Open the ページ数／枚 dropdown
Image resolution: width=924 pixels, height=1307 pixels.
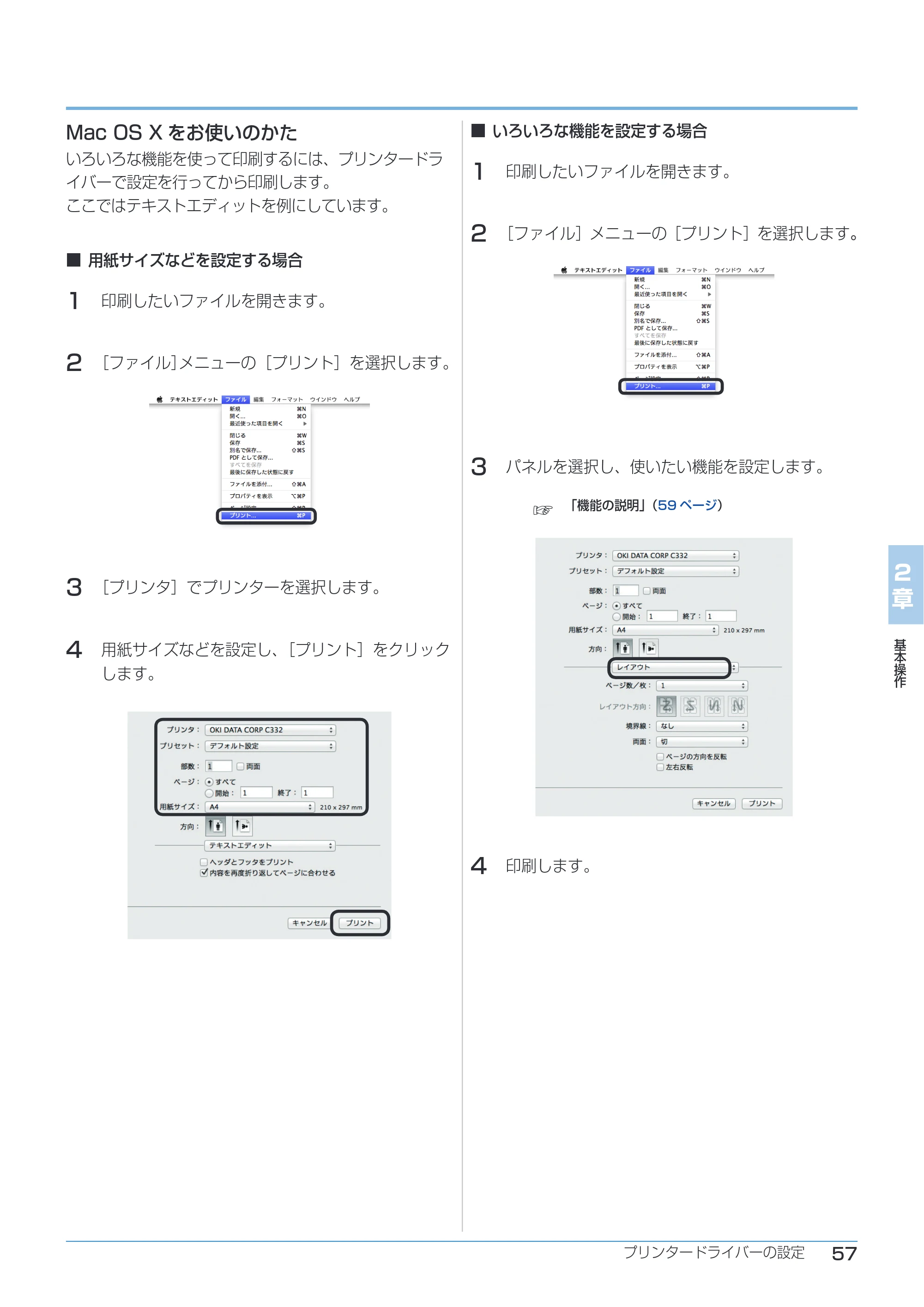pos(702,686)
